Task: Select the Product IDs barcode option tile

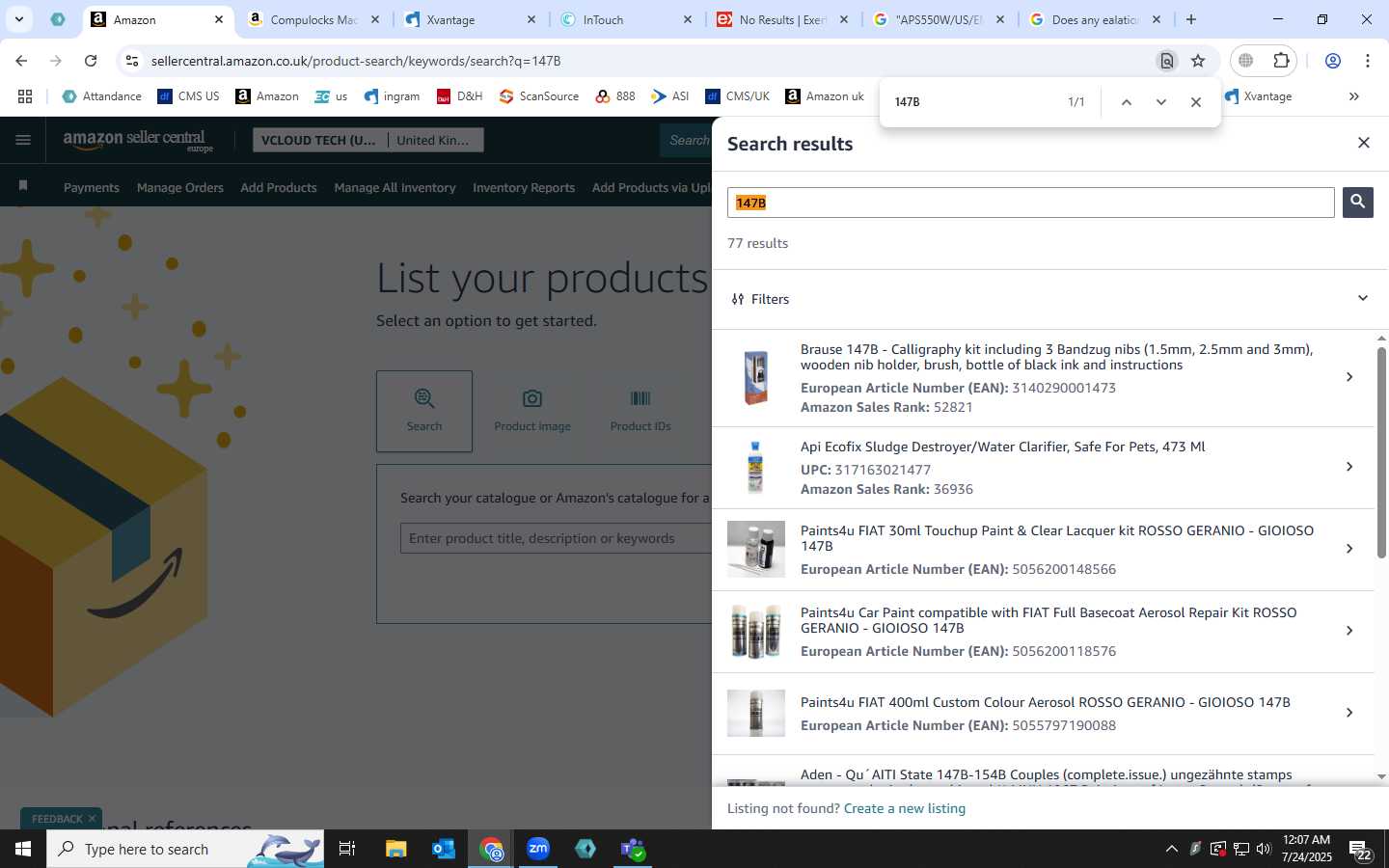Action: click(640, 411)
